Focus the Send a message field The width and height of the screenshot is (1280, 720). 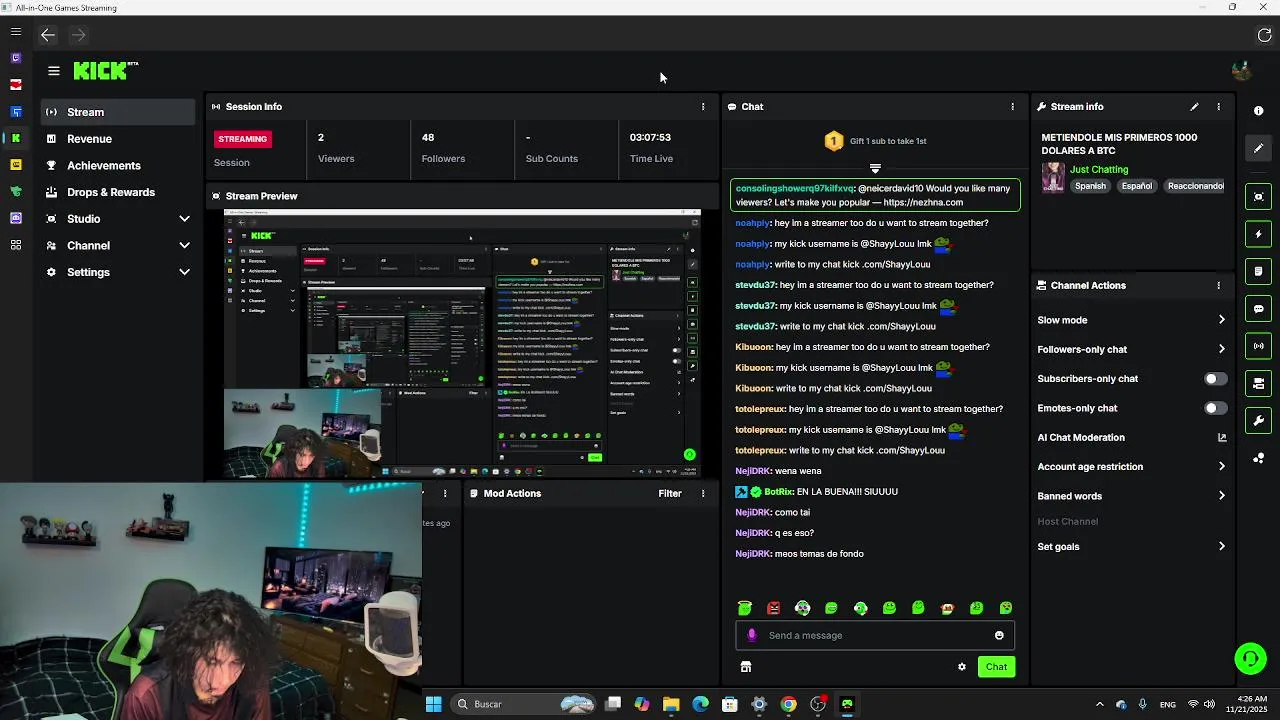pos(875,635)
